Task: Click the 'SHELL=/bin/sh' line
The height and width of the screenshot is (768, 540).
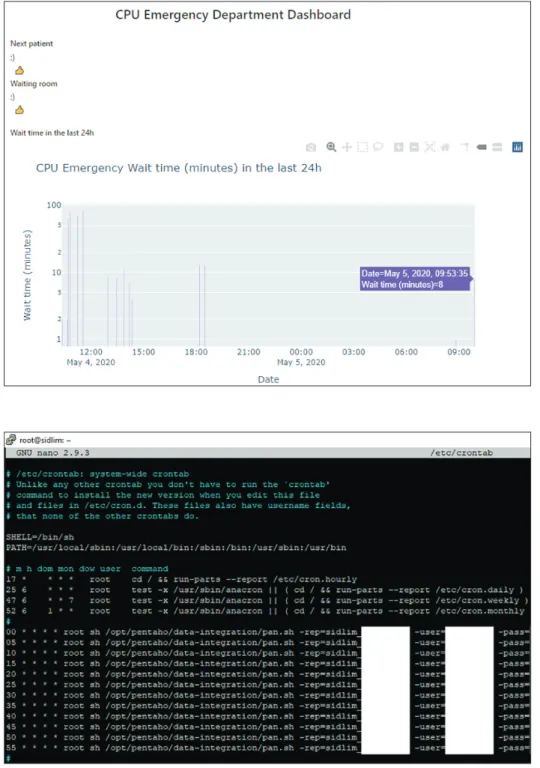Action: click(40, 537)
